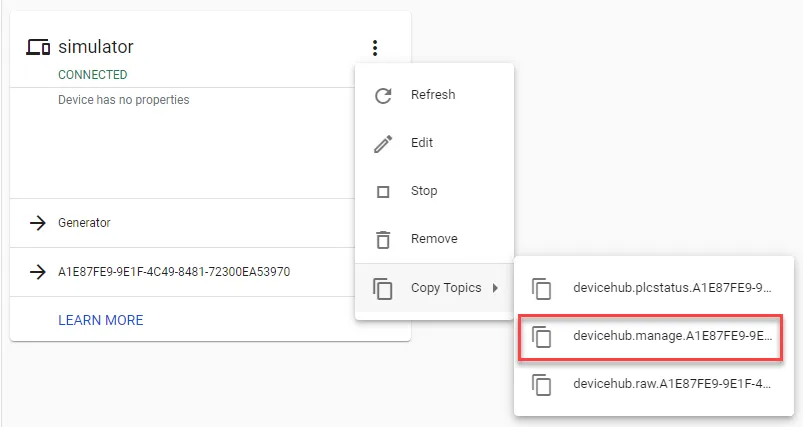Click the Refresh circular arrow icon
This screenshot has width=803, height=427.
383,95
